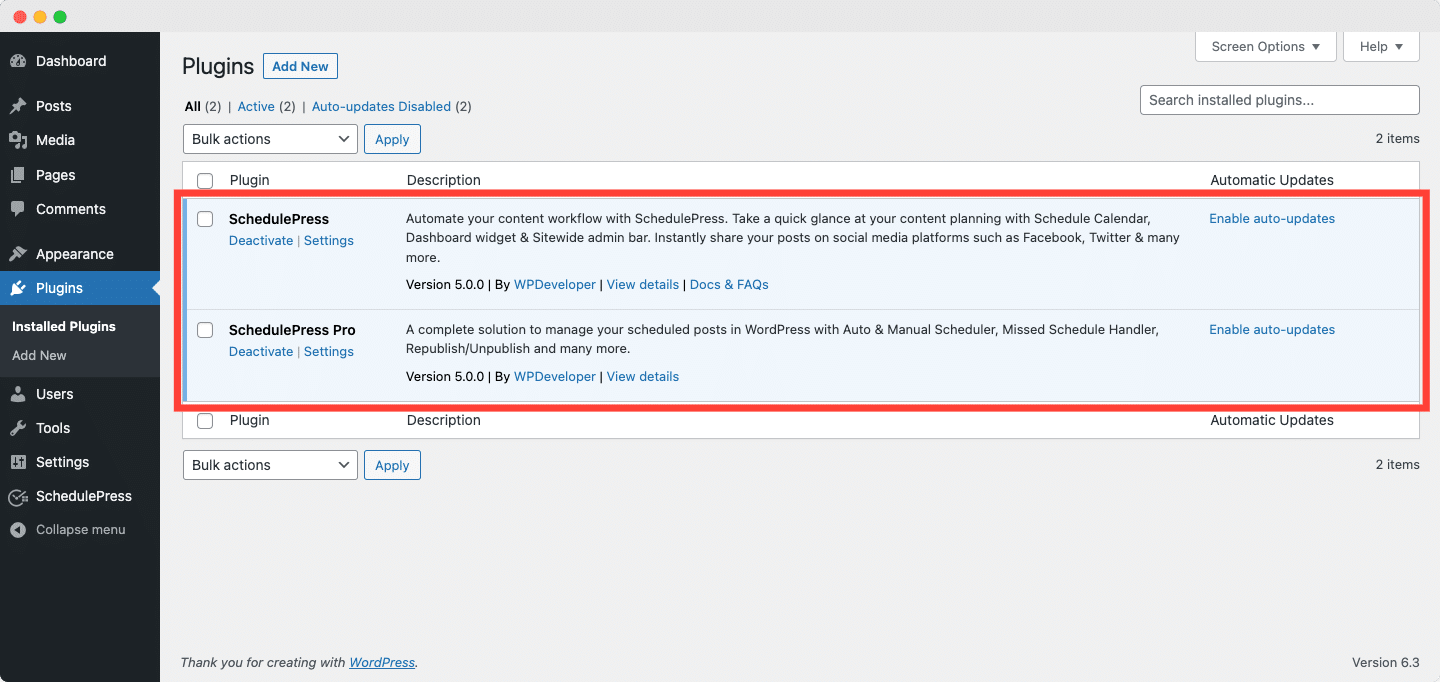Click the macOS yellow minimize button
Viewport: 1440px width, 682px height.
40,17
